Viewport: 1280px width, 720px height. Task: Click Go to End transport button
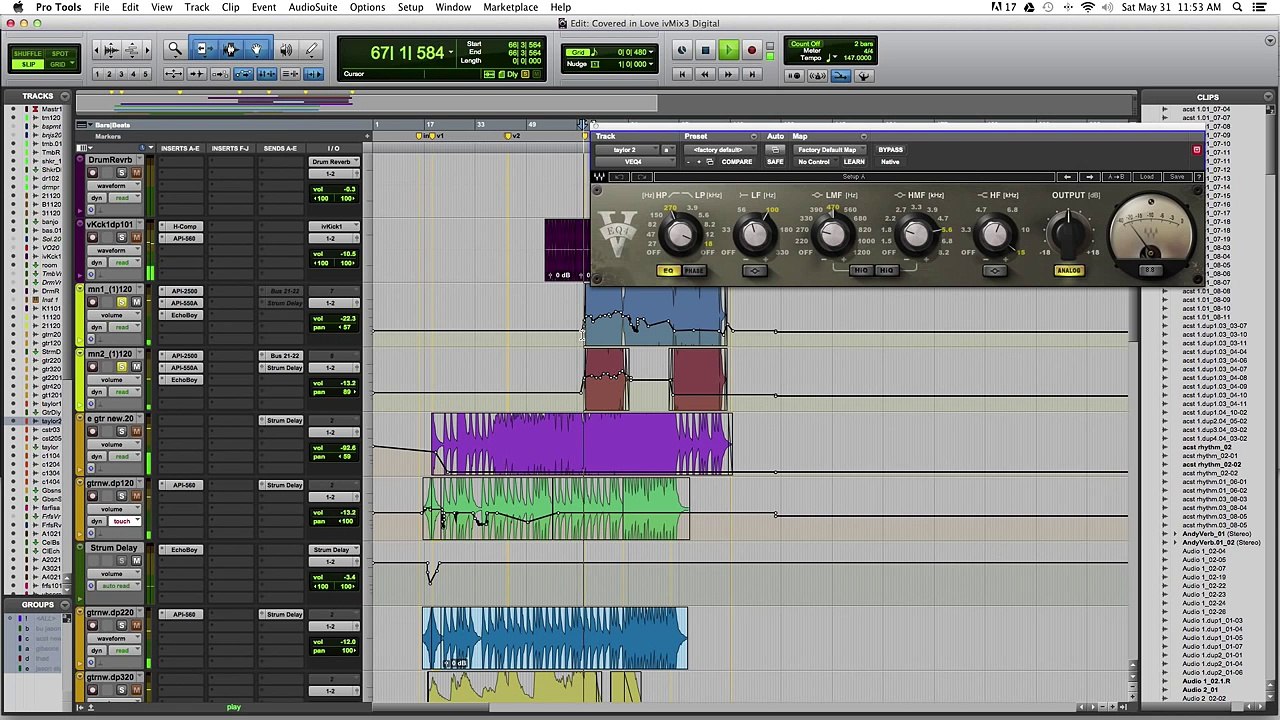(x=752, y=74)
